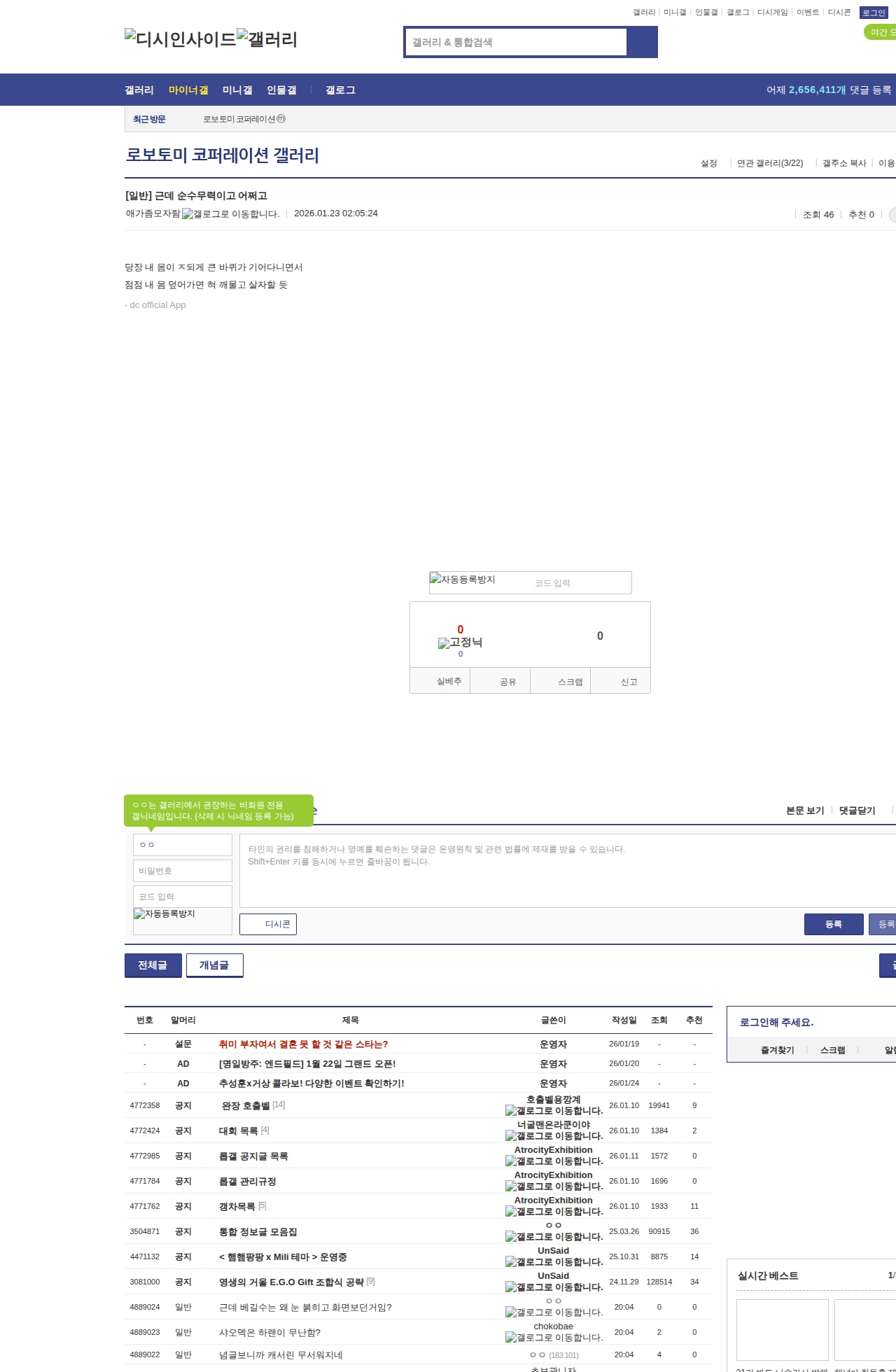Click the comment text area
This screenshot has height=1372, width=896.
[568, 871]
